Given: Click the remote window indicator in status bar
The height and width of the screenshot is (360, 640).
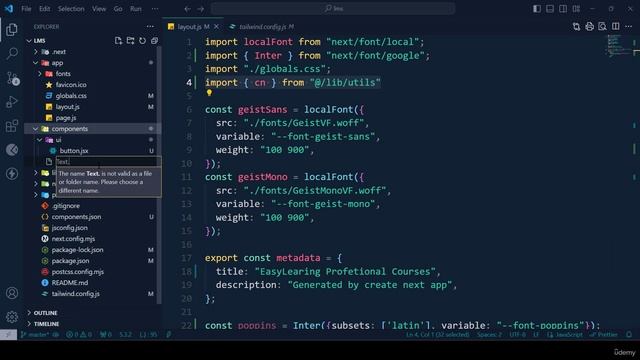Looking at the screenshot, I should [x=8, y=334].
